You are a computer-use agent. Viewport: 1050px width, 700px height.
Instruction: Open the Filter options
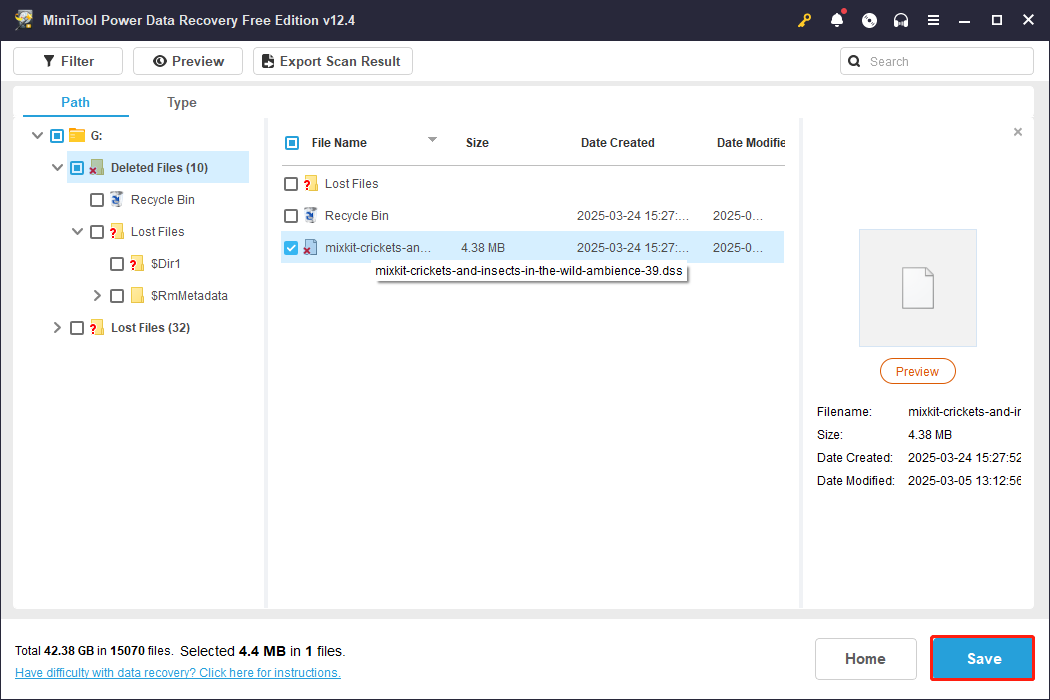pyautogui.click(x=68, y=61)
